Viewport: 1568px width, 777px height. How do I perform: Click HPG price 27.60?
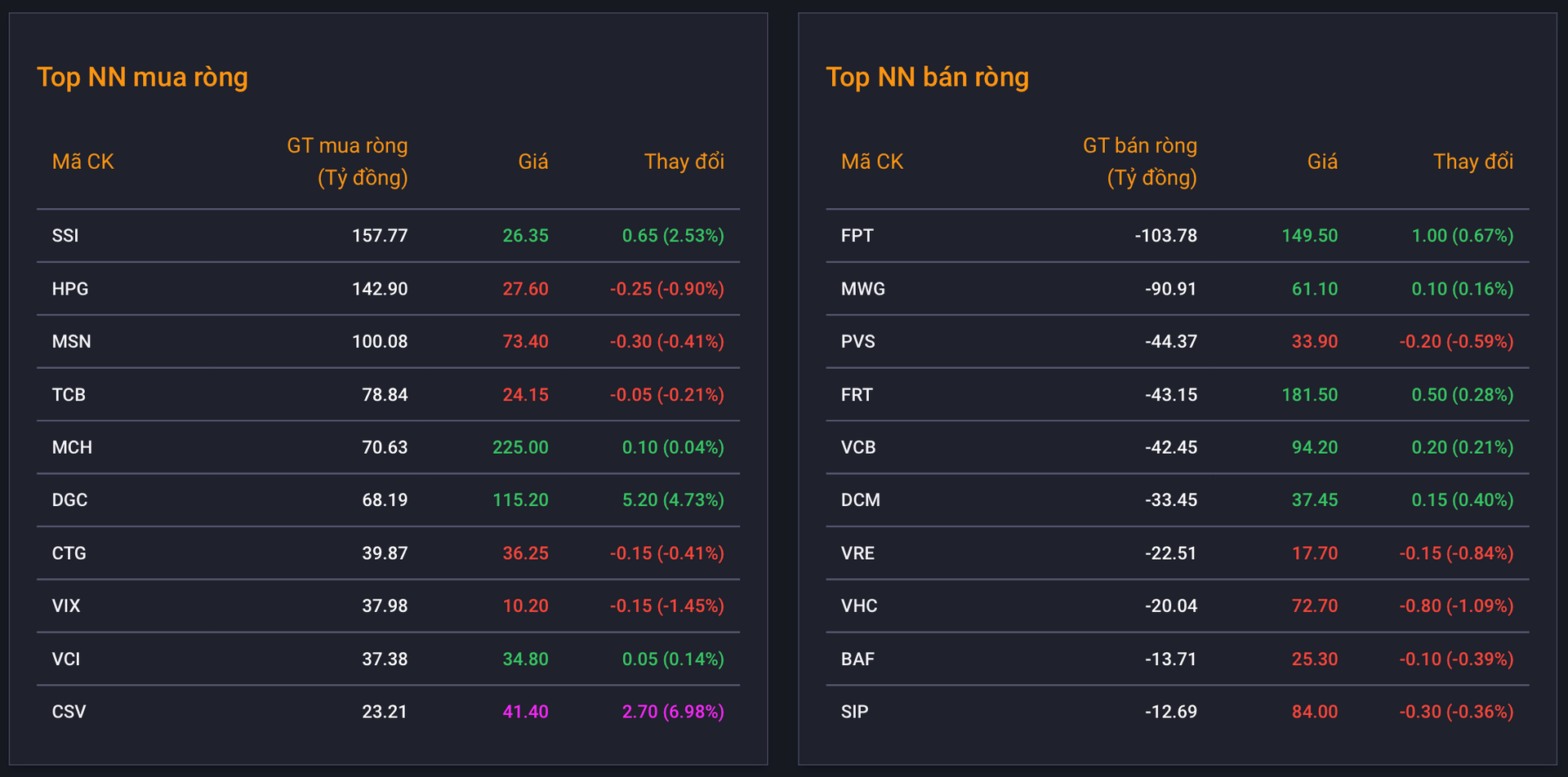(525, 289)
